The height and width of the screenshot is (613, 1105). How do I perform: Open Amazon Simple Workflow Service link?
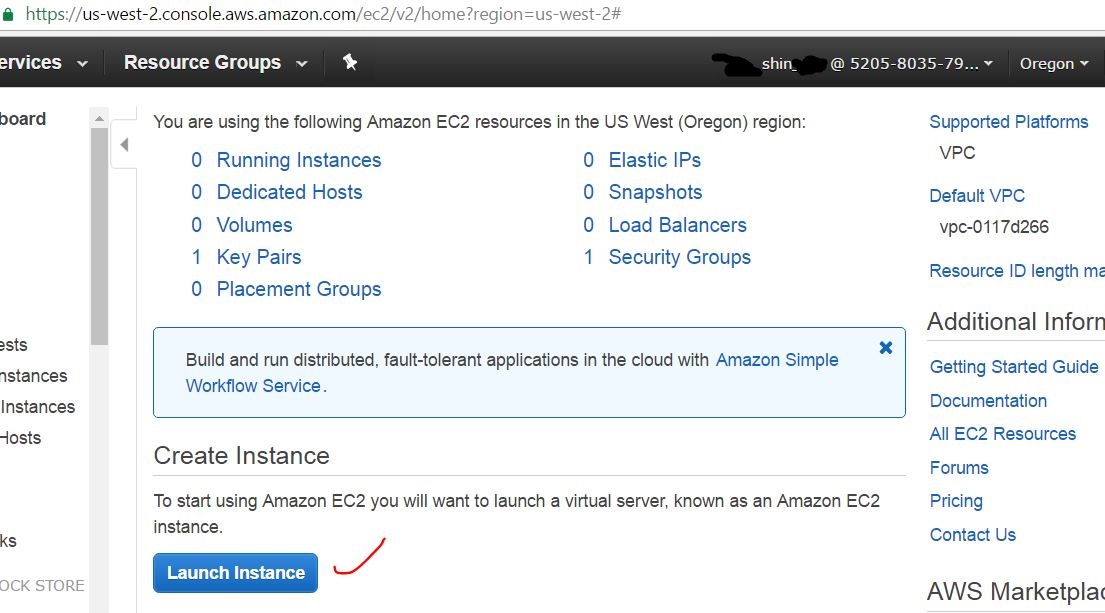point(776,360)
